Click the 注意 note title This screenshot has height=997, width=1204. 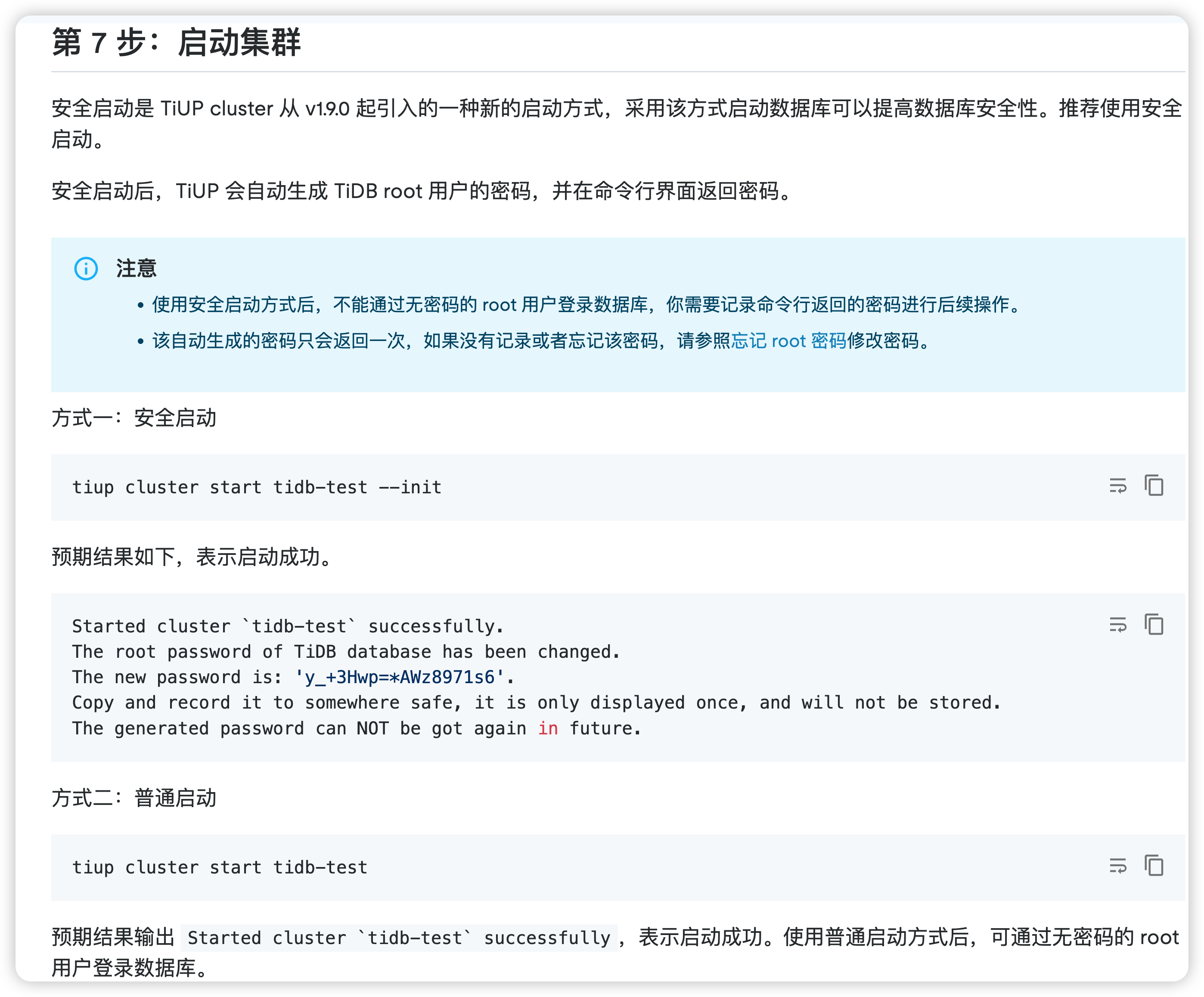(136, 268)
